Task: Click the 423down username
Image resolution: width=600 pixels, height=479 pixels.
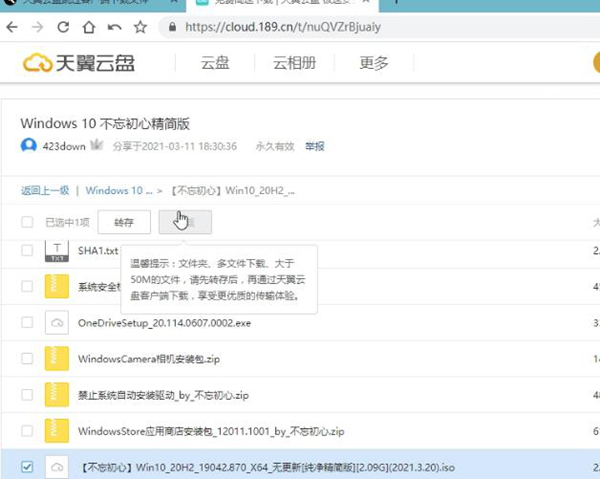Action: (x=64, y=146)
